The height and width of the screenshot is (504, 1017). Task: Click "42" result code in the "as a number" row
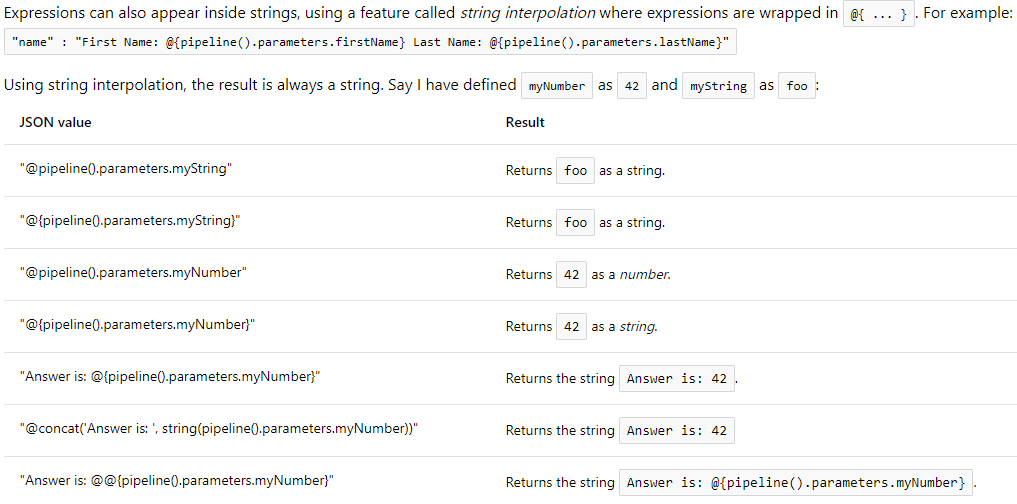pos(571,275)
